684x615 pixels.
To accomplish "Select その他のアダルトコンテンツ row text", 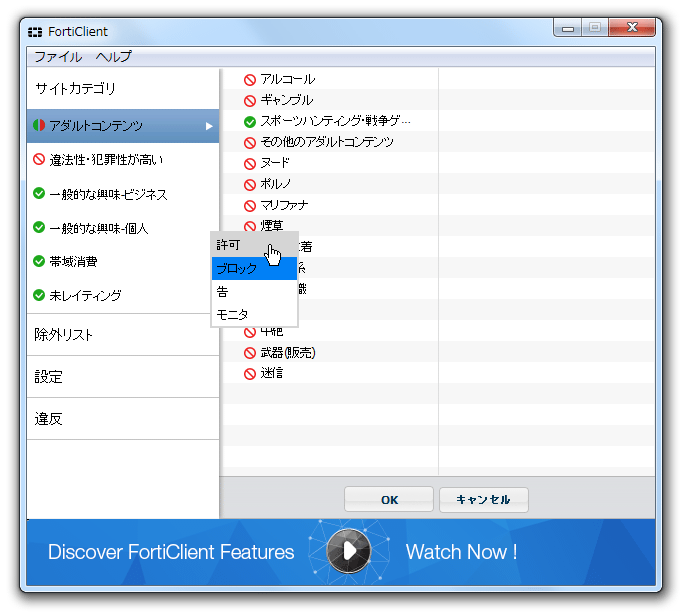I will [x=327, y=142].
